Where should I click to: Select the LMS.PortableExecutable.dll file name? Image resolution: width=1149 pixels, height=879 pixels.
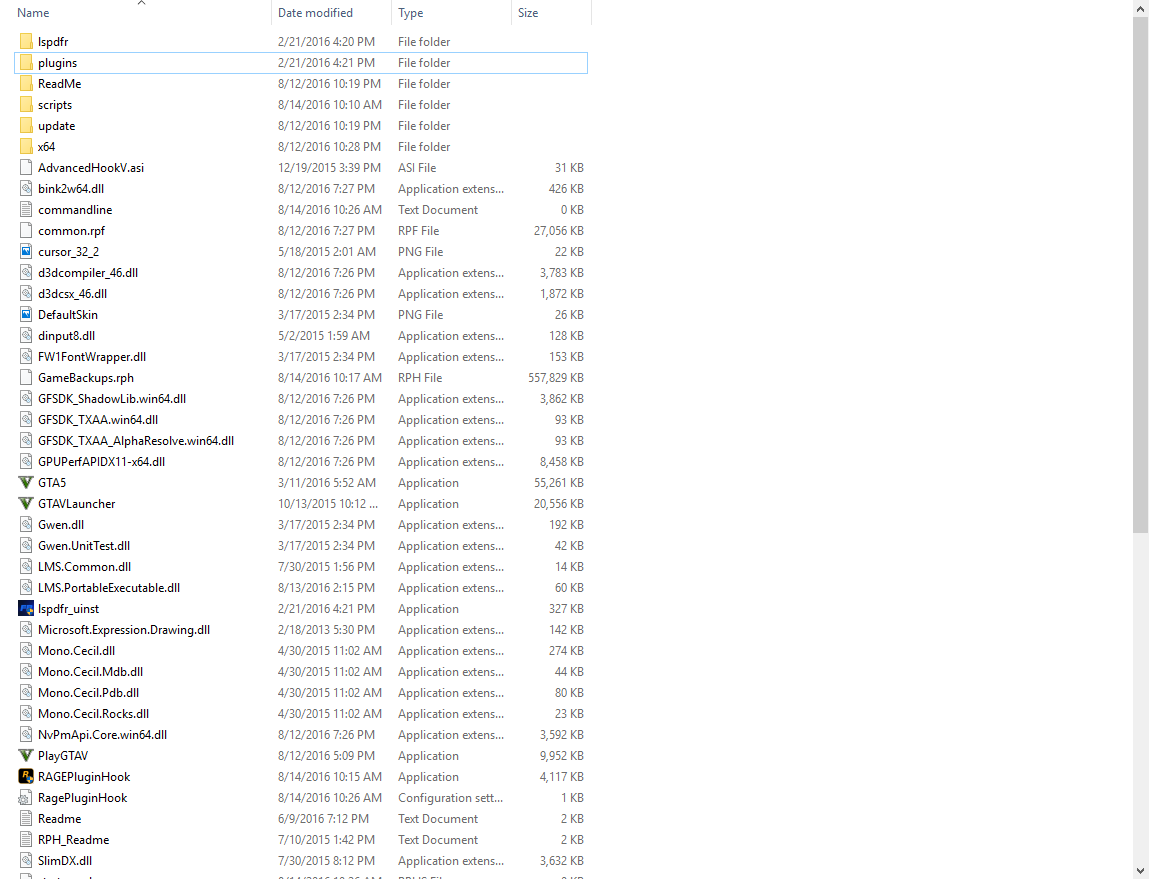109,588
